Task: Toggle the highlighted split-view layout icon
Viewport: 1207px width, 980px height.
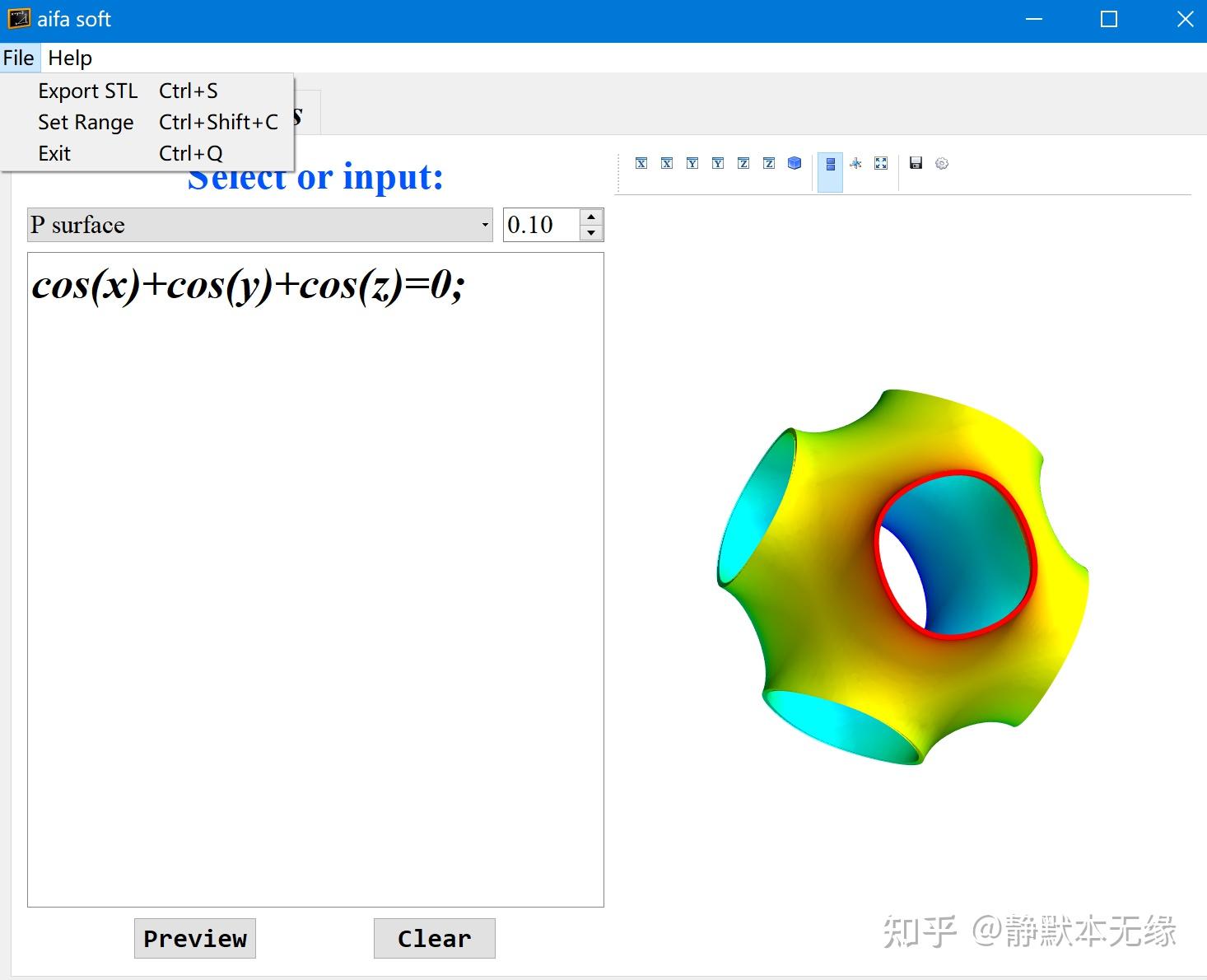Action: pos(830,163)
